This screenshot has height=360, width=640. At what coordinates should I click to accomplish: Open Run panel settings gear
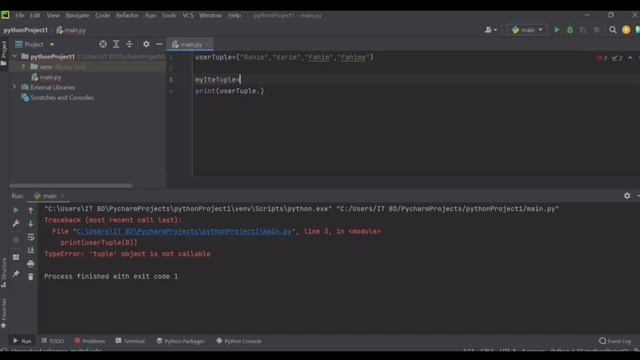pyautogui.click(x=627, y=196)
